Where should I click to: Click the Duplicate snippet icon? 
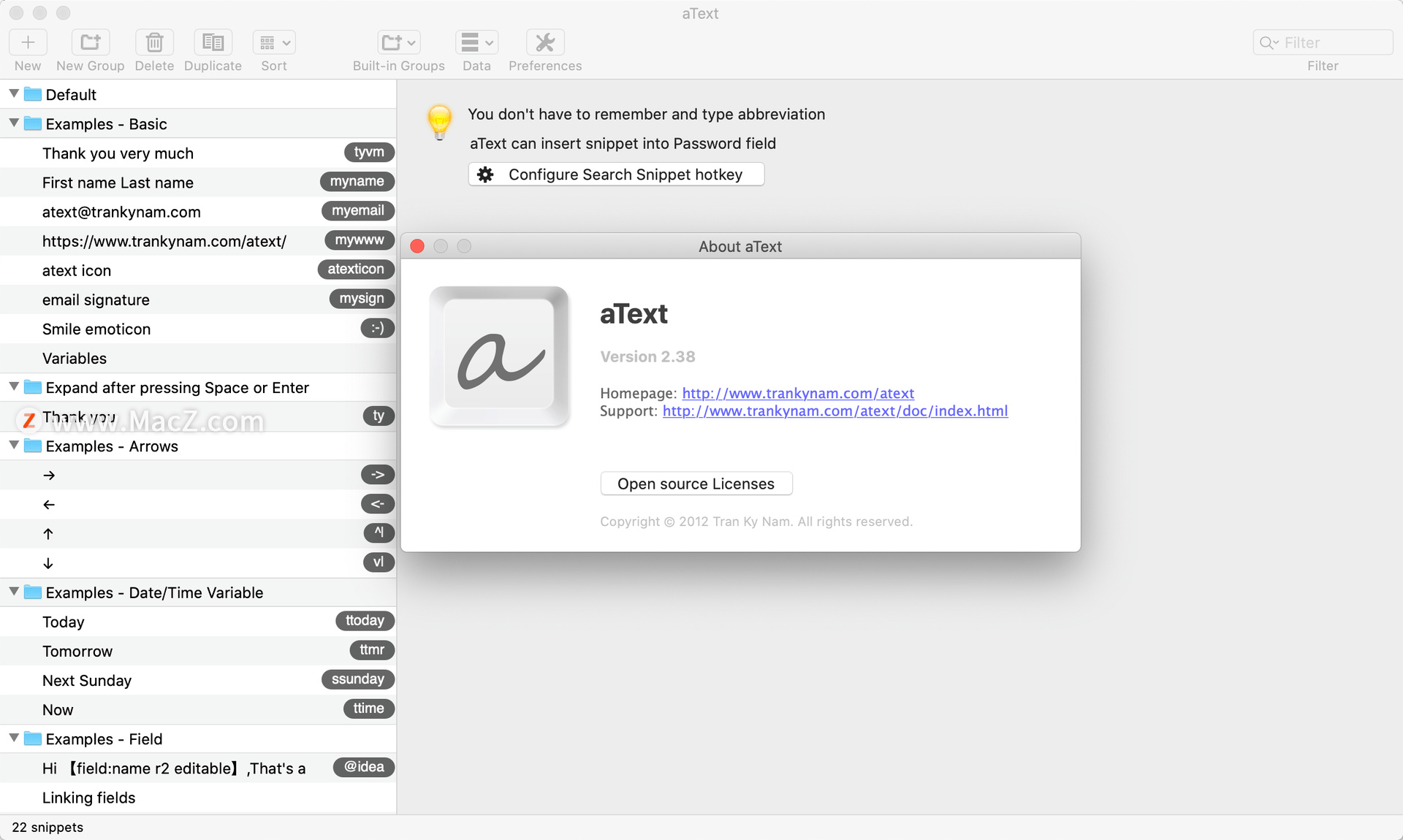[x=212, y=41]
